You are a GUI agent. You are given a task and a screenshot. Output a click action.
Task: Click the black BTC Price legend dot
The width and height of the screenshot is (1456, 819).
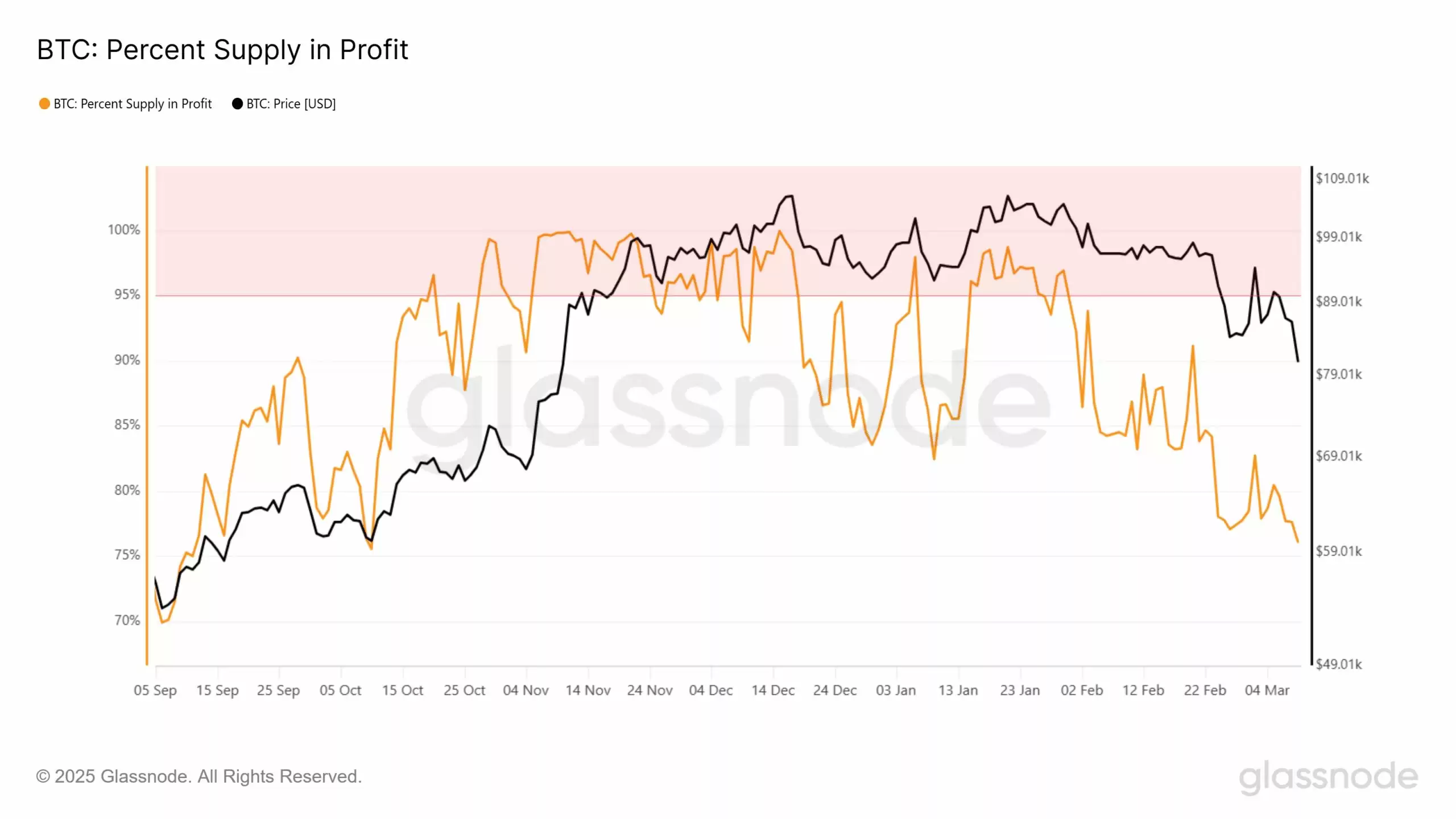pos(237,104)
